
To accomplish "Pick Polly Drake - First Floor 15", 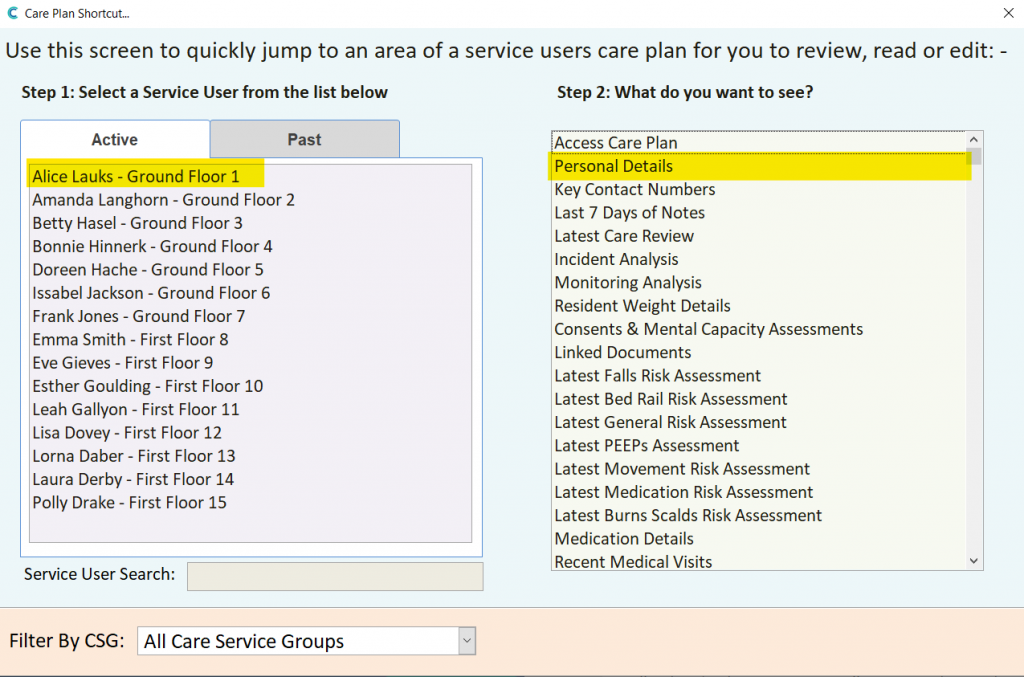I will 129,502.
